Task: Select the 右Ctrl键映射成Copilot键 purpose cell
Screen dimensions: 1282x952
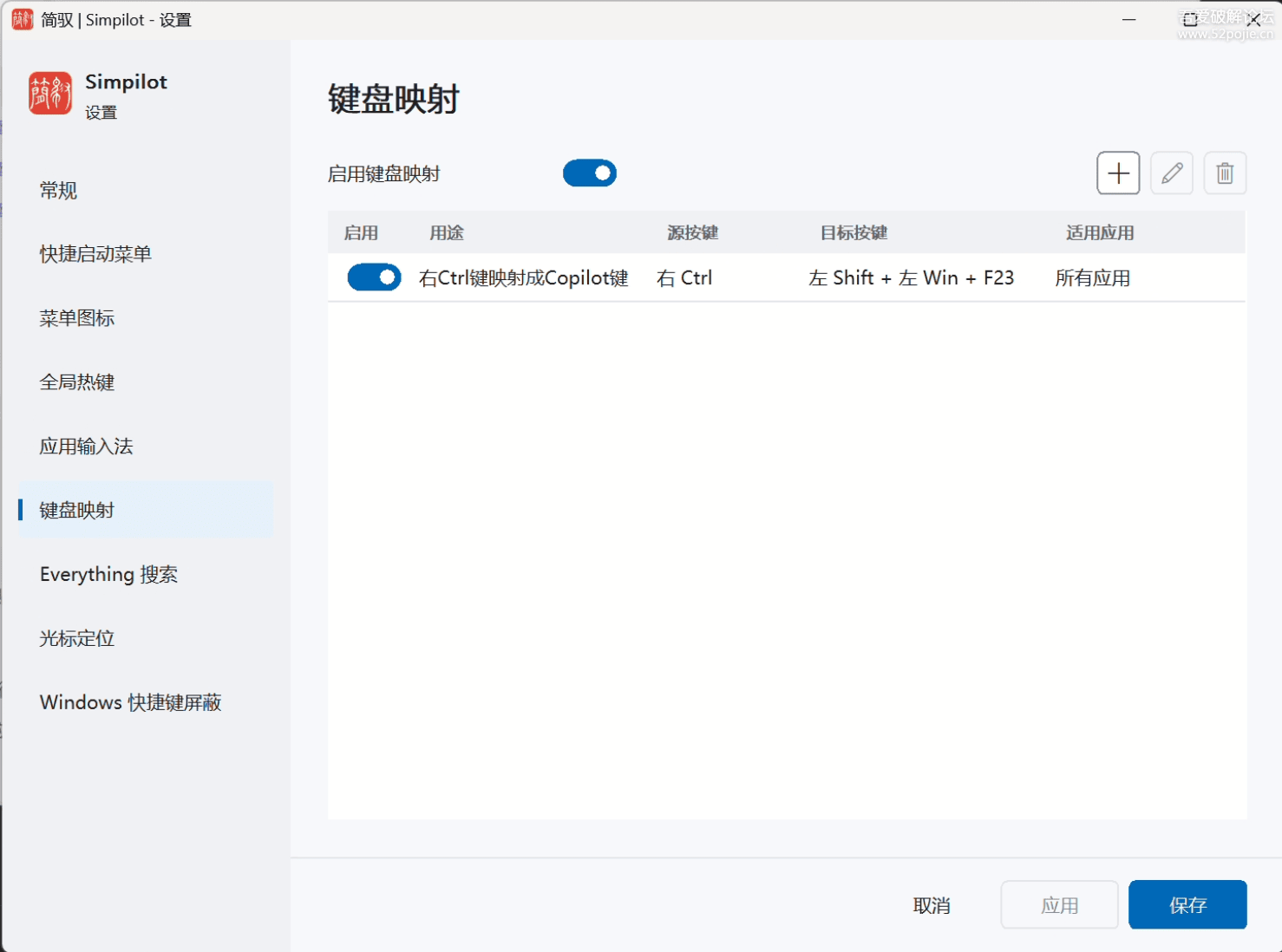Action: pyautogui.click(x=523, y=277)
